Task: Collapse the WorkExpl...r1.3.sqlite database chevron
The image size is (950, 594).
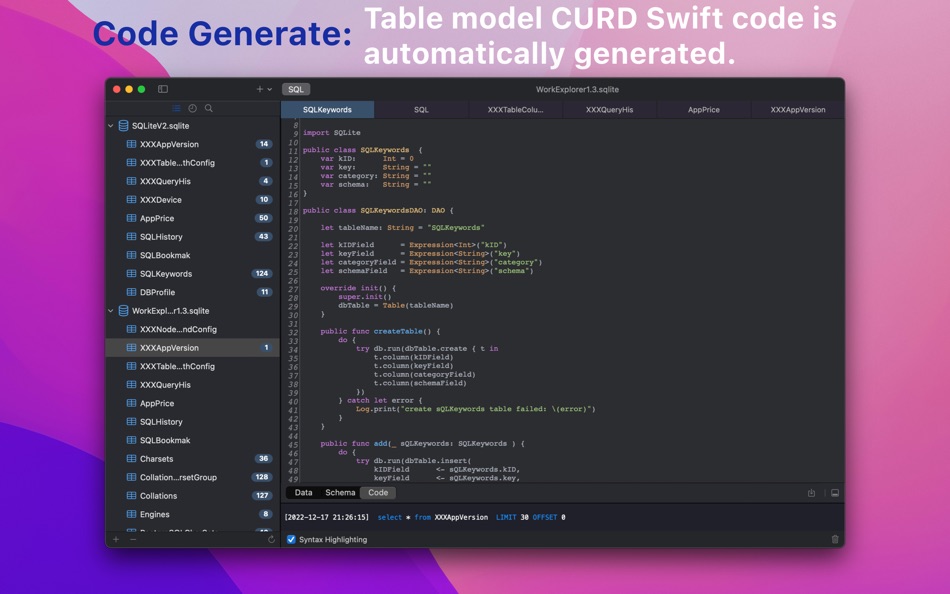Action: pyautogui.click(x=110, y=311)
